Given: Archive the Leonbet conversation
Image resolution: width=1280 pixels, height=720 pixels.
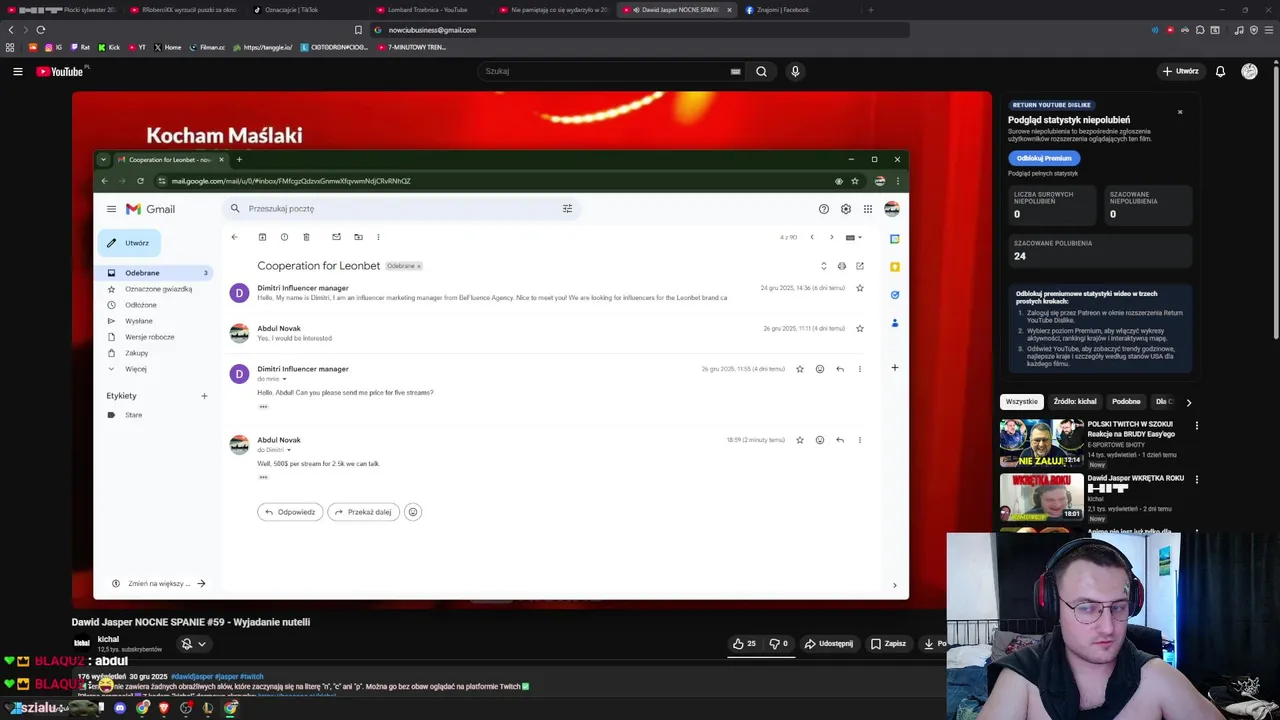Looking at the screenshot, I should pos(262,237).
